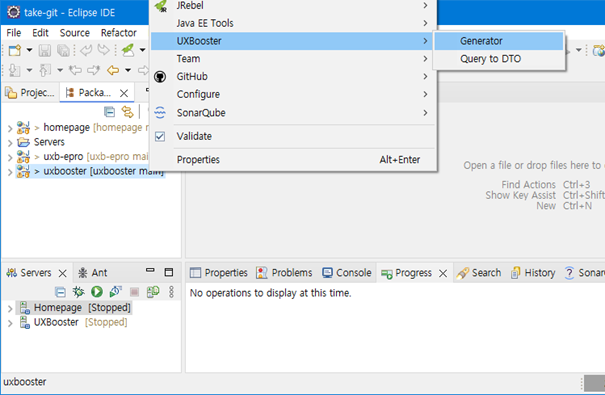Click the JRebel rocket toolbar icon

pos(128,50)
